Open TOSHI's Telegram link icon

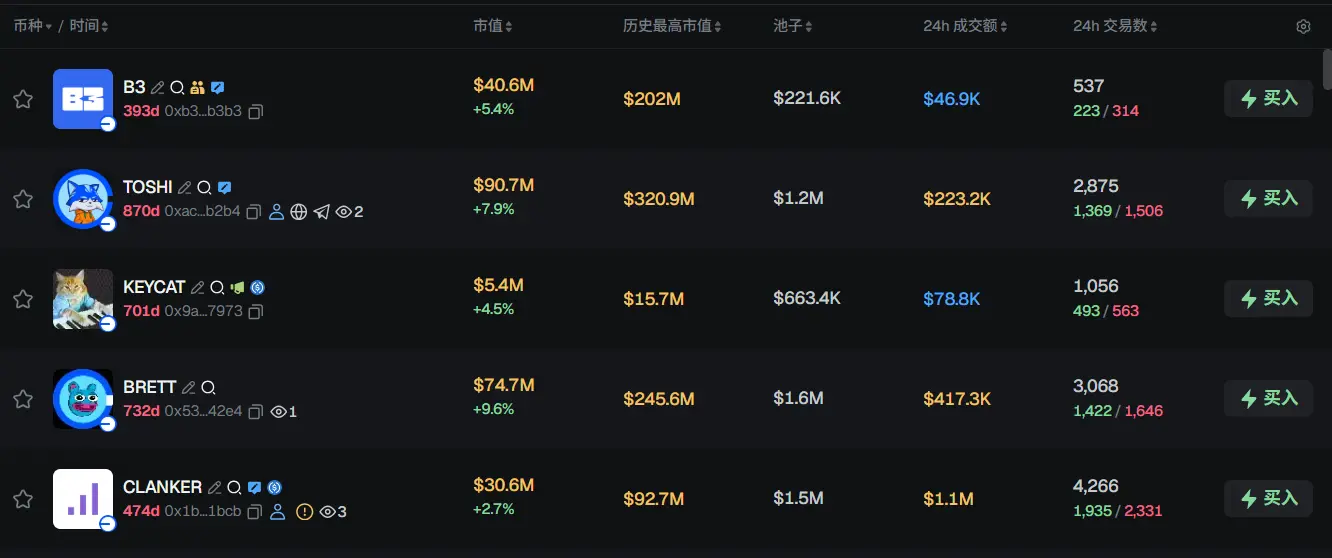point(321,212)
